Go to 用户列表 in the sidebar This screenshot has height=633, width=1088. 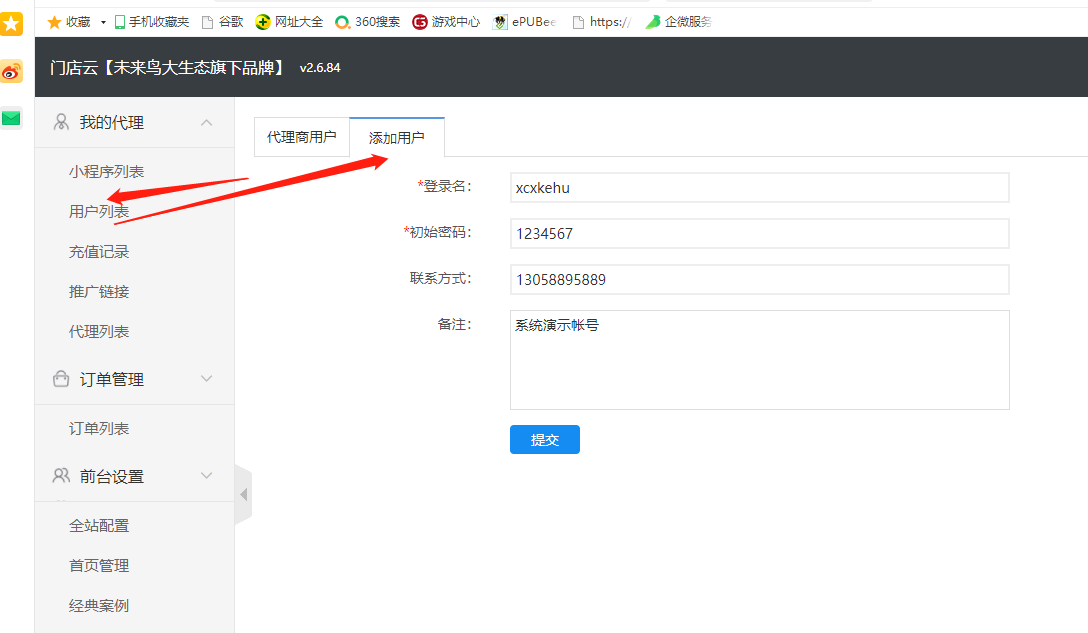(99, 212)
